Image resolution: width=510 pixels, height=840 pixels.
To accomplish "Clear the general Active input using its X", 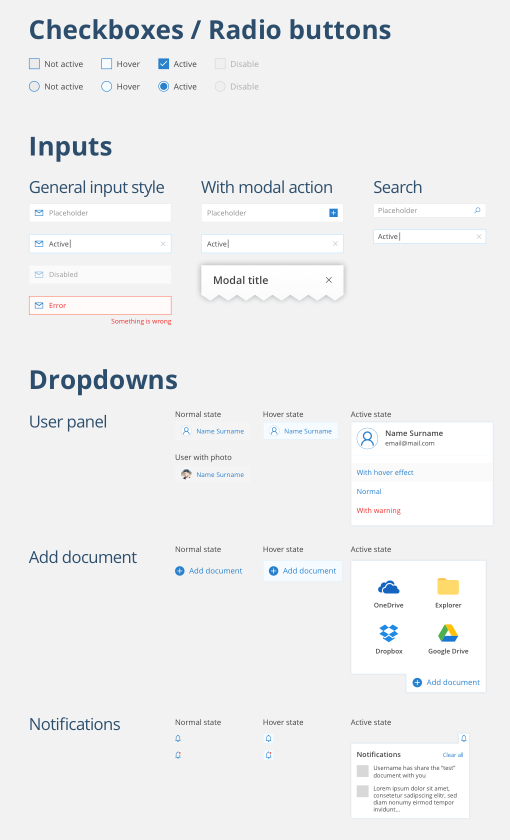I will [163, 244].
